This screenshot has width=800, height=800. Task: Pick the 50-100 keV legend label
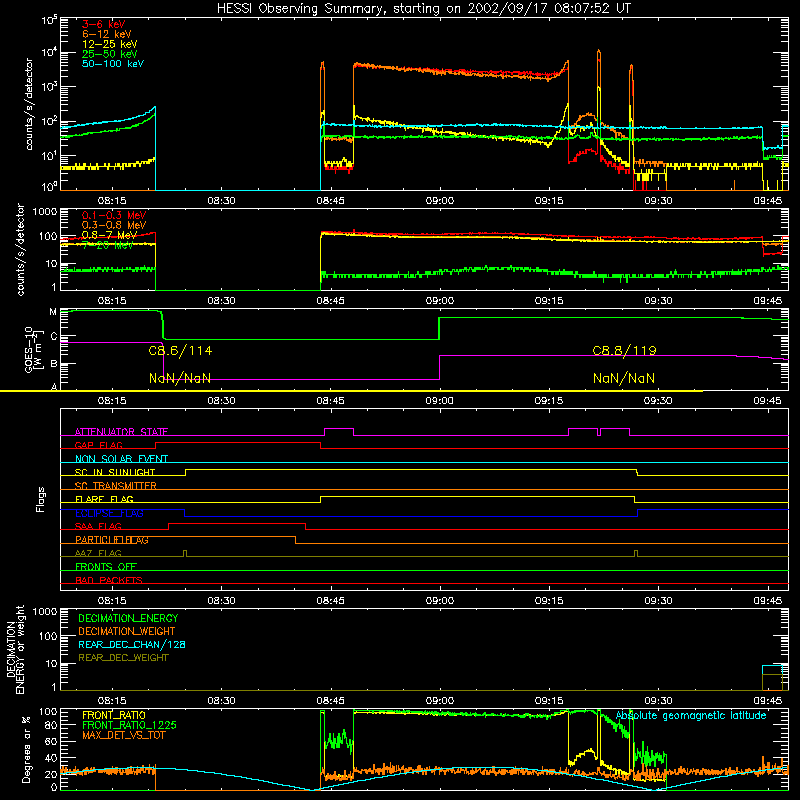click(113, 64)
